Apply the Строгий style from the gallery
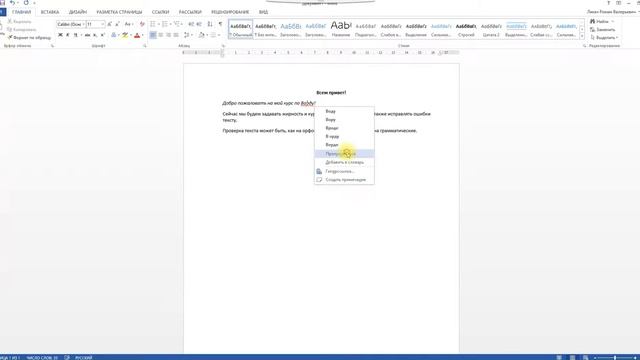Image resolution: width=640 pixels, height=360 pixels. click(466, 29)
